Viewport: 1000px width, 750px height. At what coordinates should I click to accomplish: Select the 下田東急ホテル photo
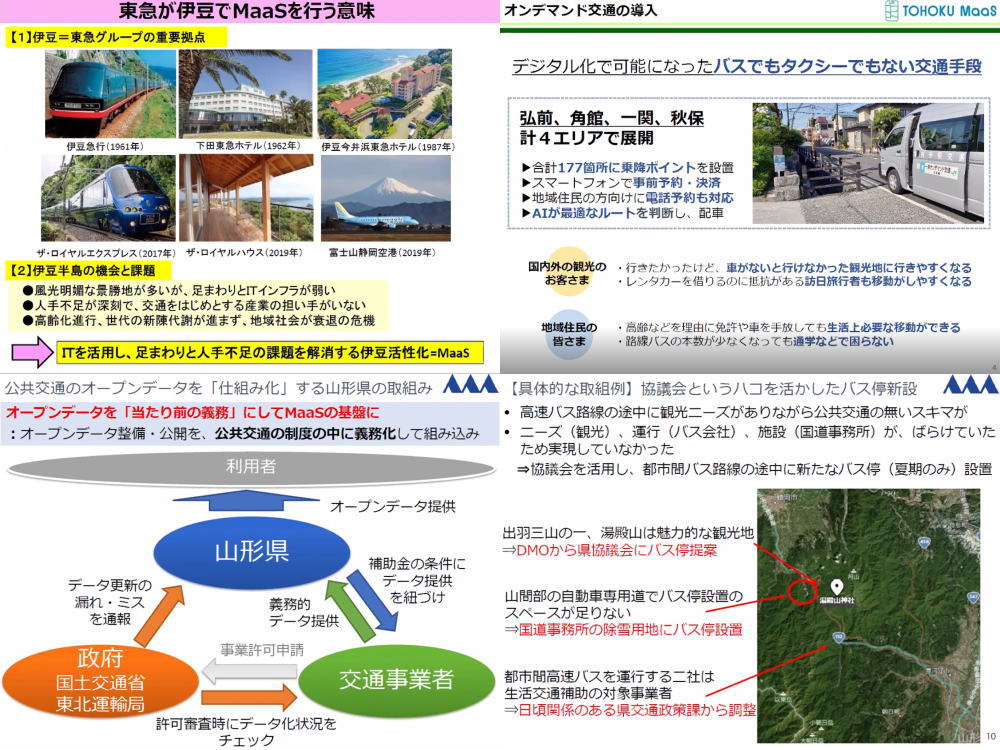coord(246,94)
